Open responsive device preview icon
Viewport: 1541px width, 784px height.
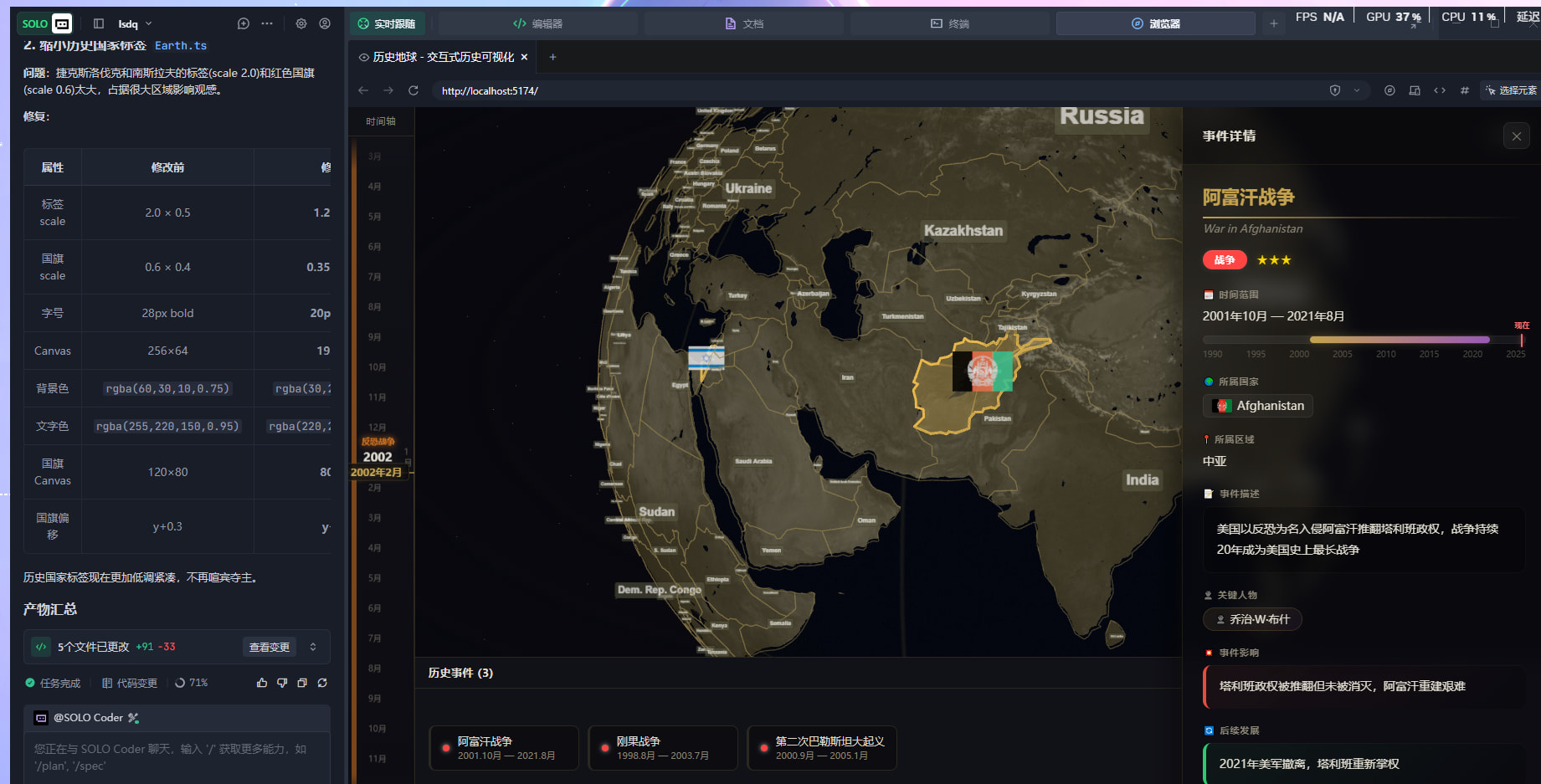[1415, 90]
